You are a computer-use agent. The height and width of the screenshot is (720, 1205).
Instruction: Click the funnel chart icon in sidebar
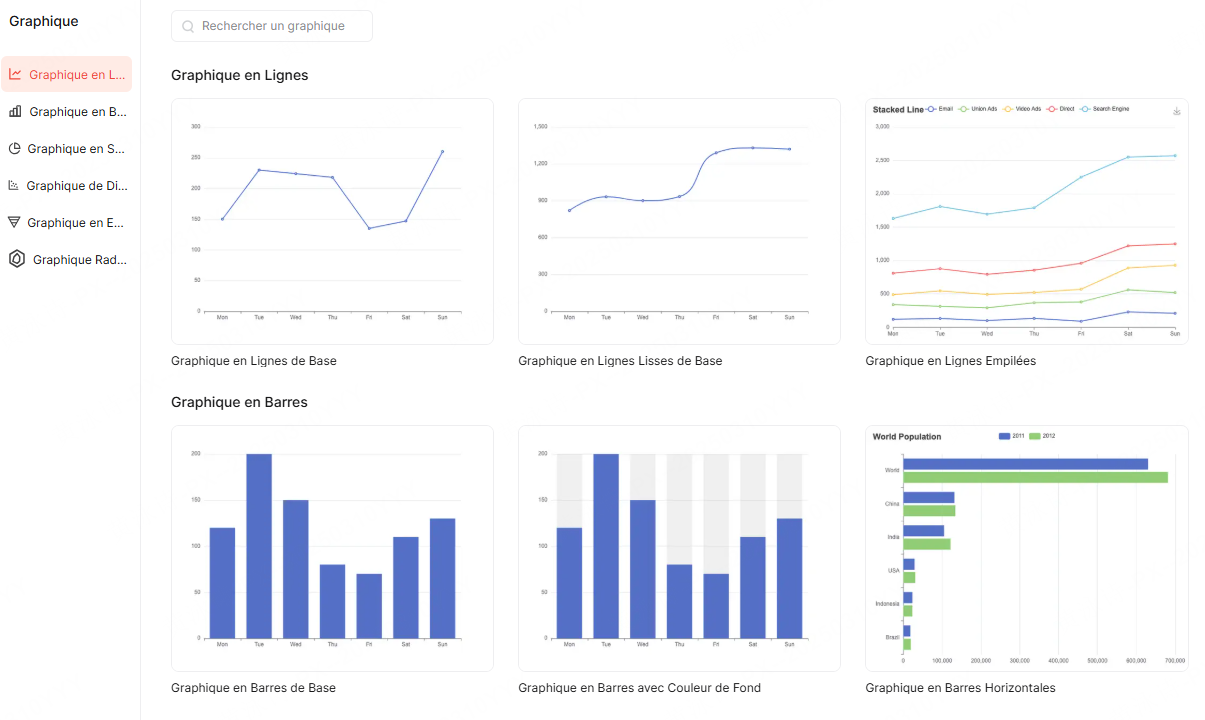14,222
